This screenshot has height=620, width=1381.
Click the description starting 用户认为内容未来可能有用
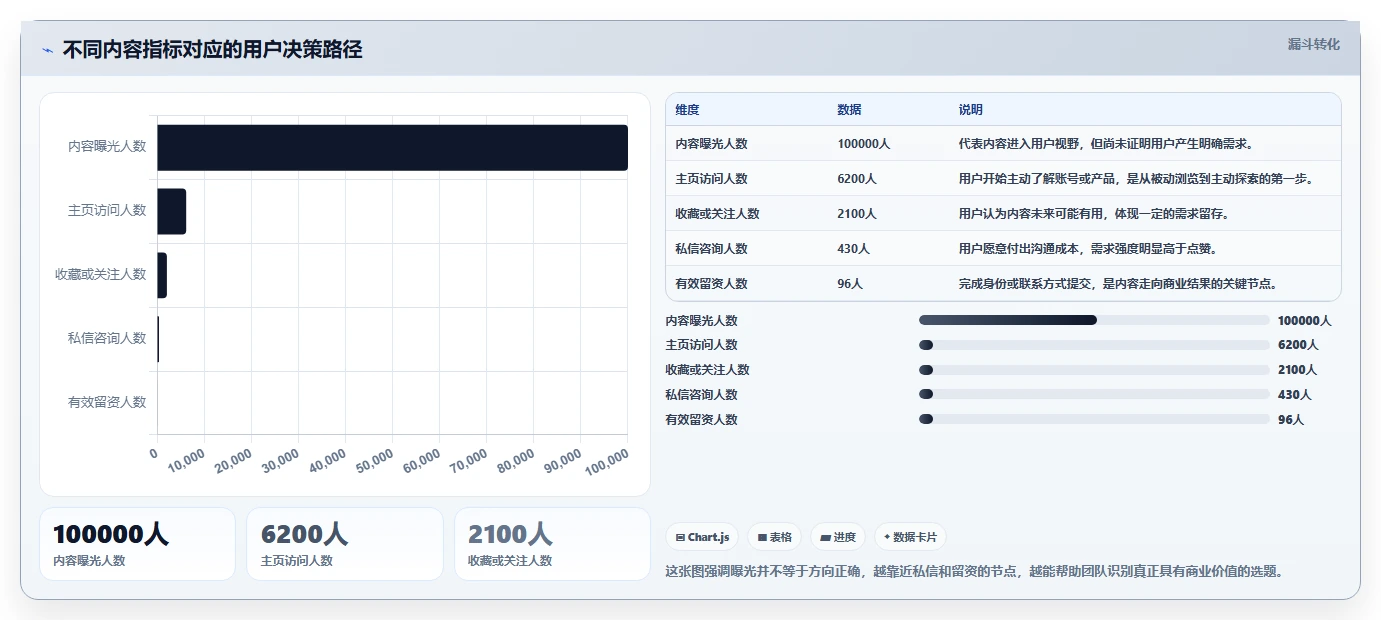point(1093,214)
